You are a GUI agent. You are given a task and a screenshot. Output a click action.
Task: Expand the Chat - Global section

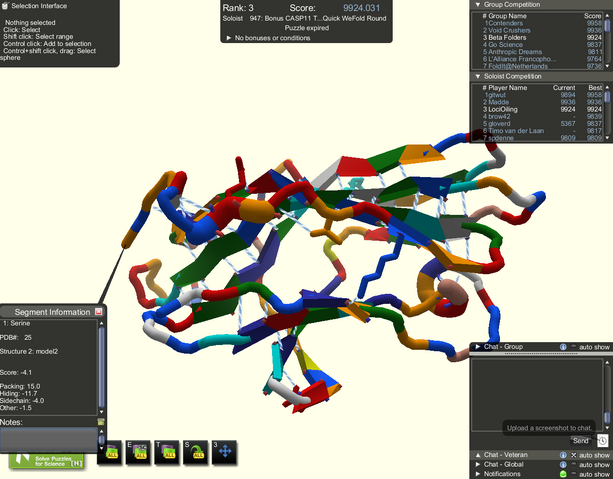coord(477,465)
